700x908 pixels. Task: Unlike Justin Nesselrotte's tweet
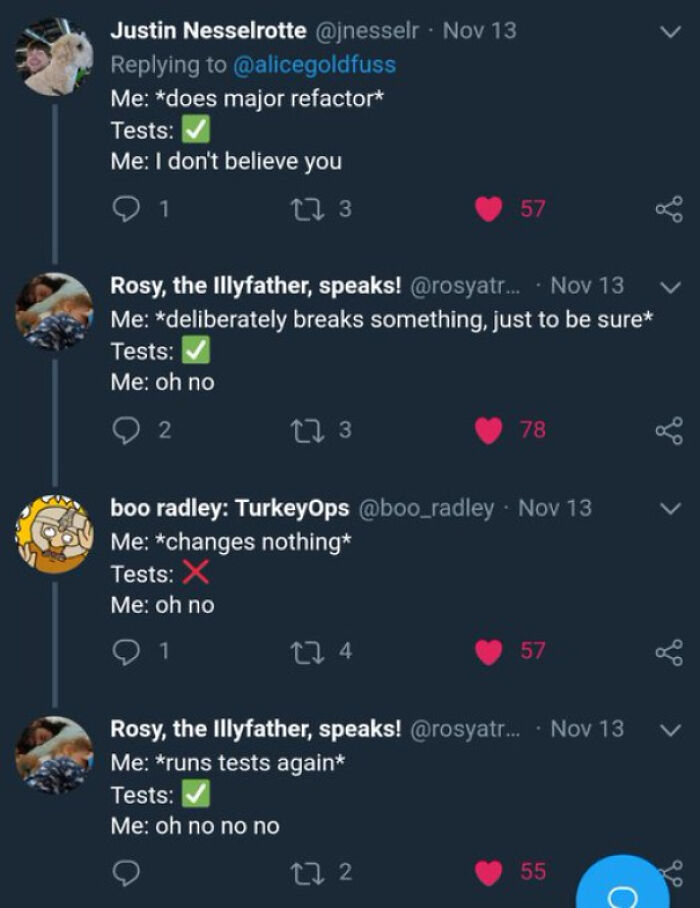pyautogui.click(x=487, y=205)
